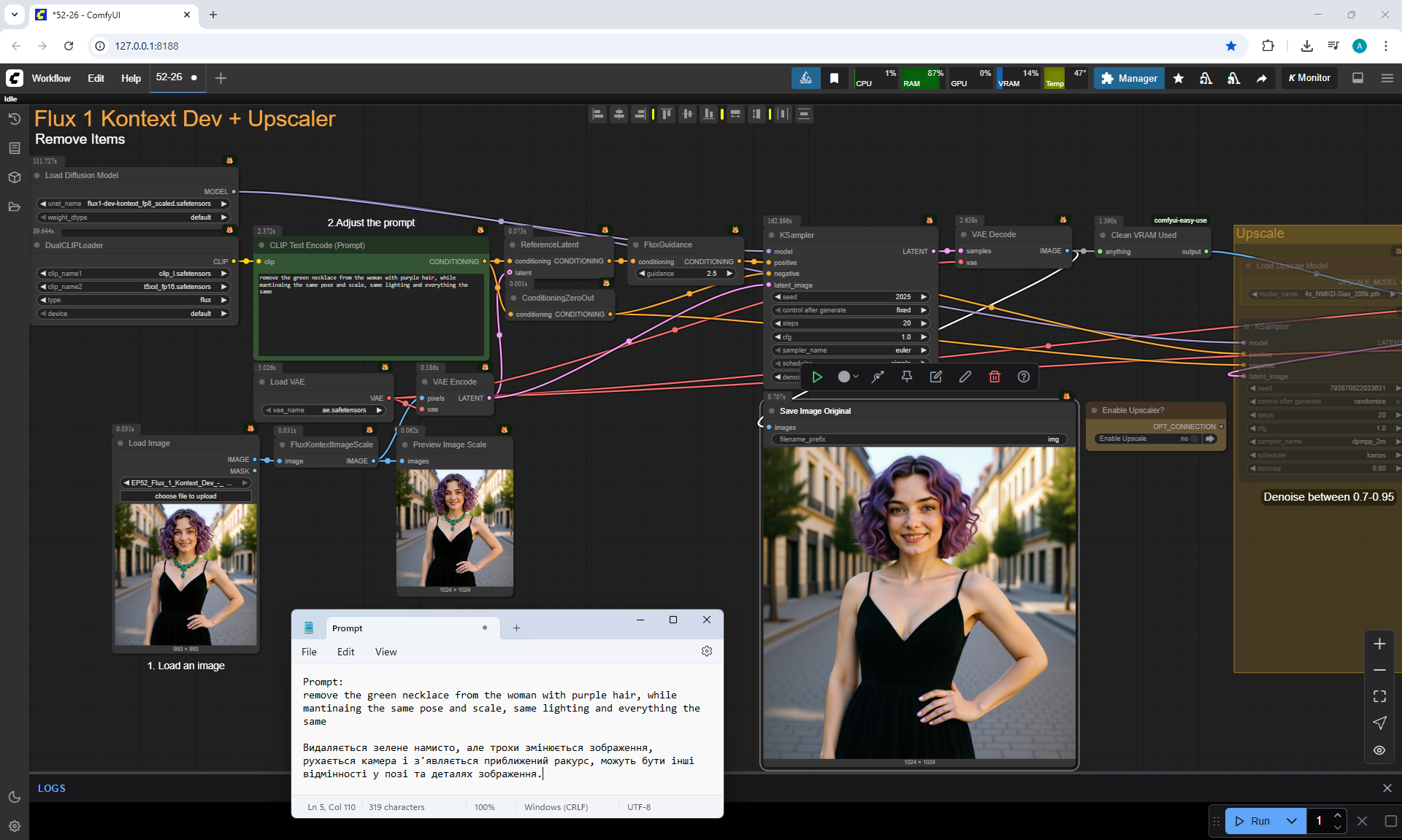Expand the Run button options dropdown

[x=1291, y=821]
